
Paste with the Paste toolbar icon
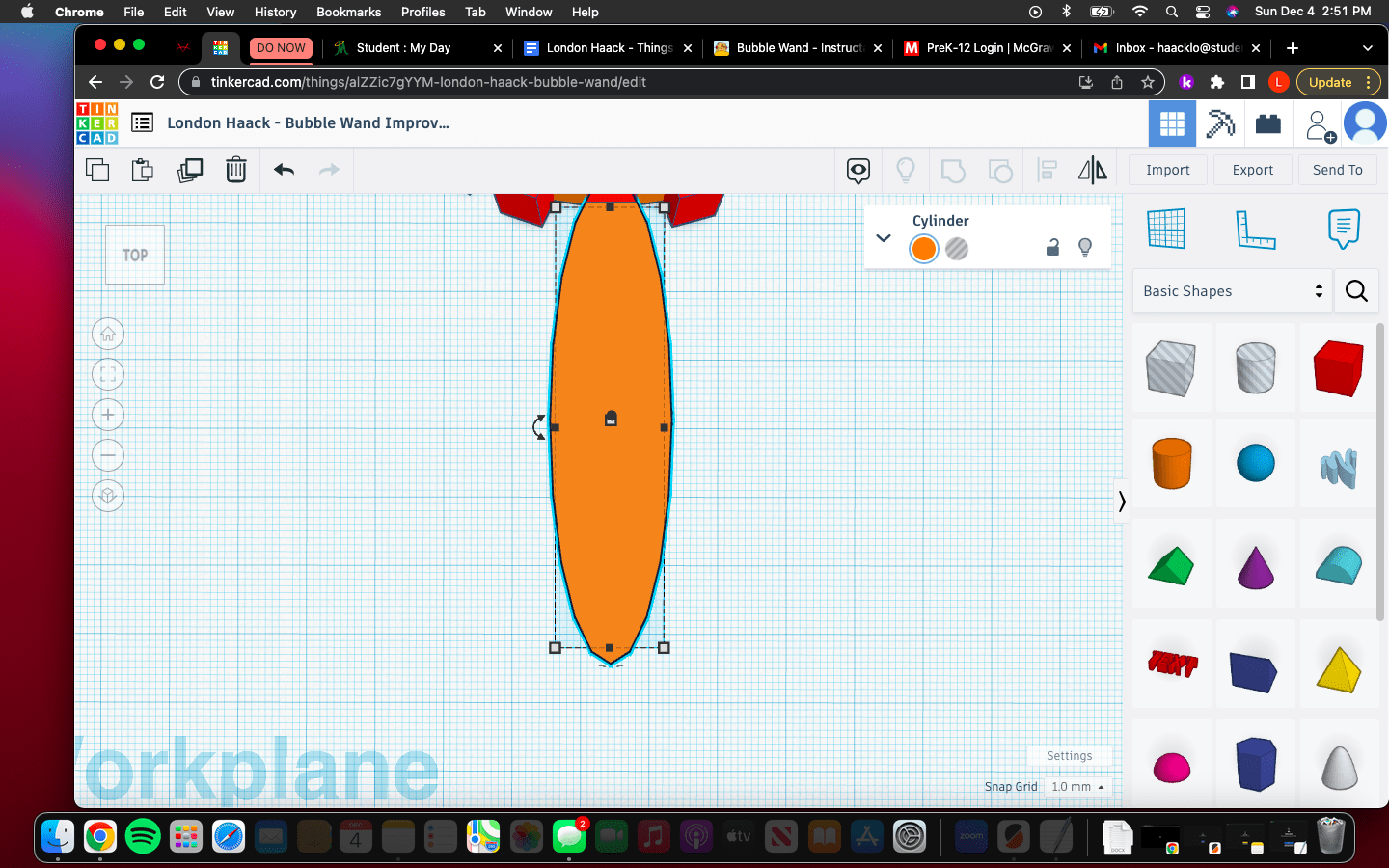[x=143, y=170]
